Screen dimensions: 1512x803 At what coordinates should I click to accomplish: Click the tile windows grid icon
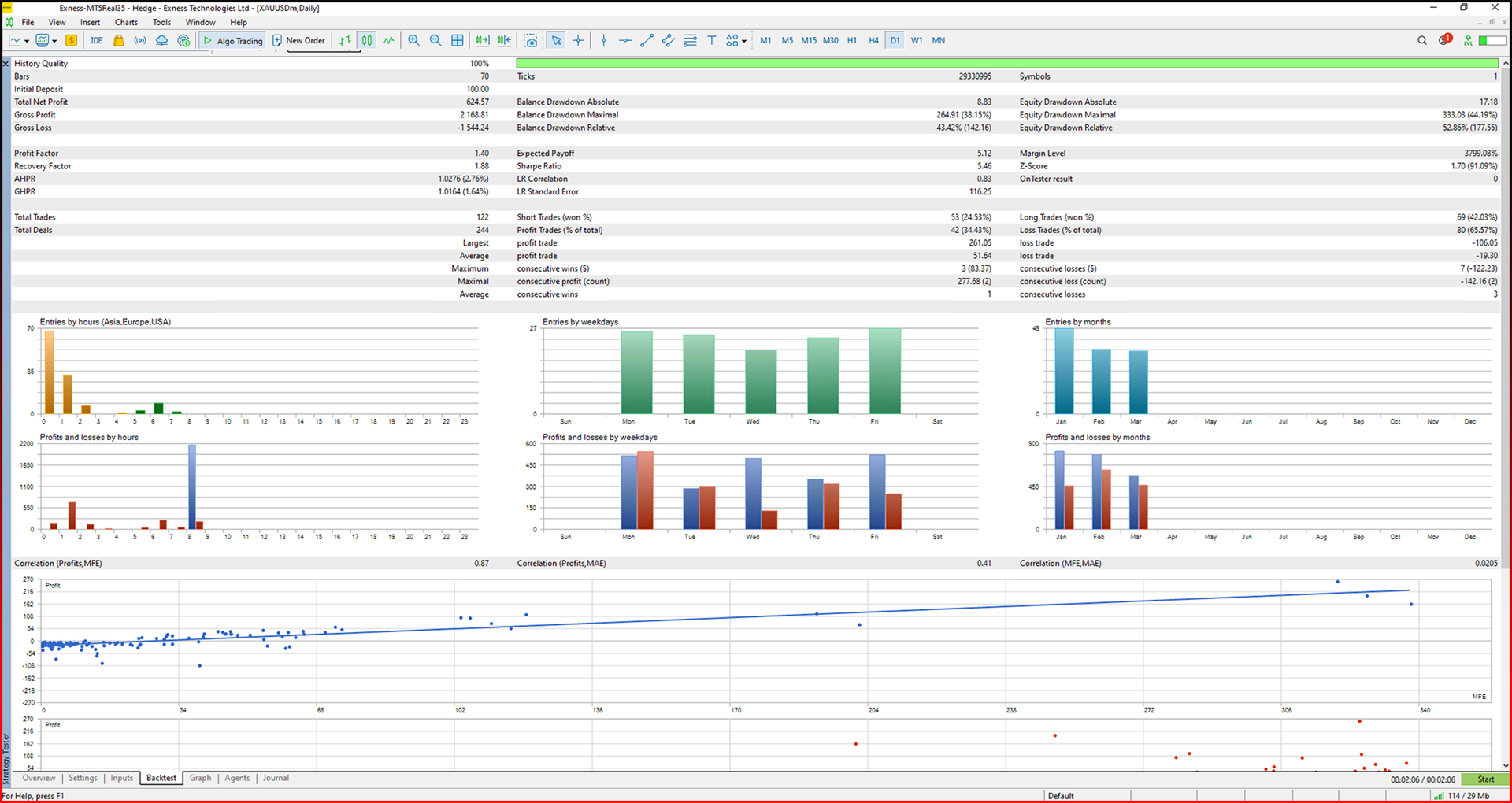pyautogui.click(x=458, y=41)
